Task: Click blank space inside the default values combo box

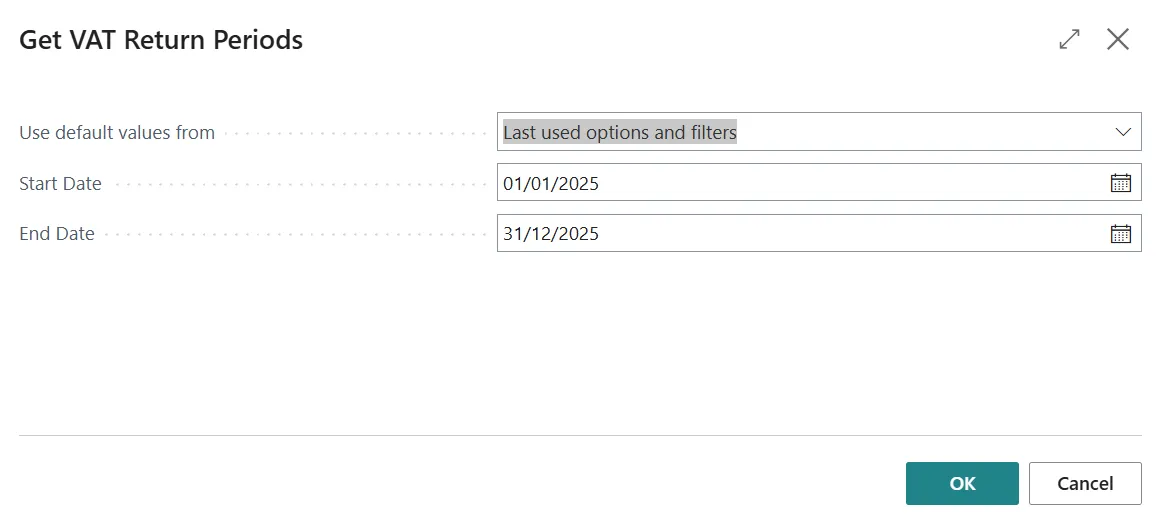Action: 921,132
